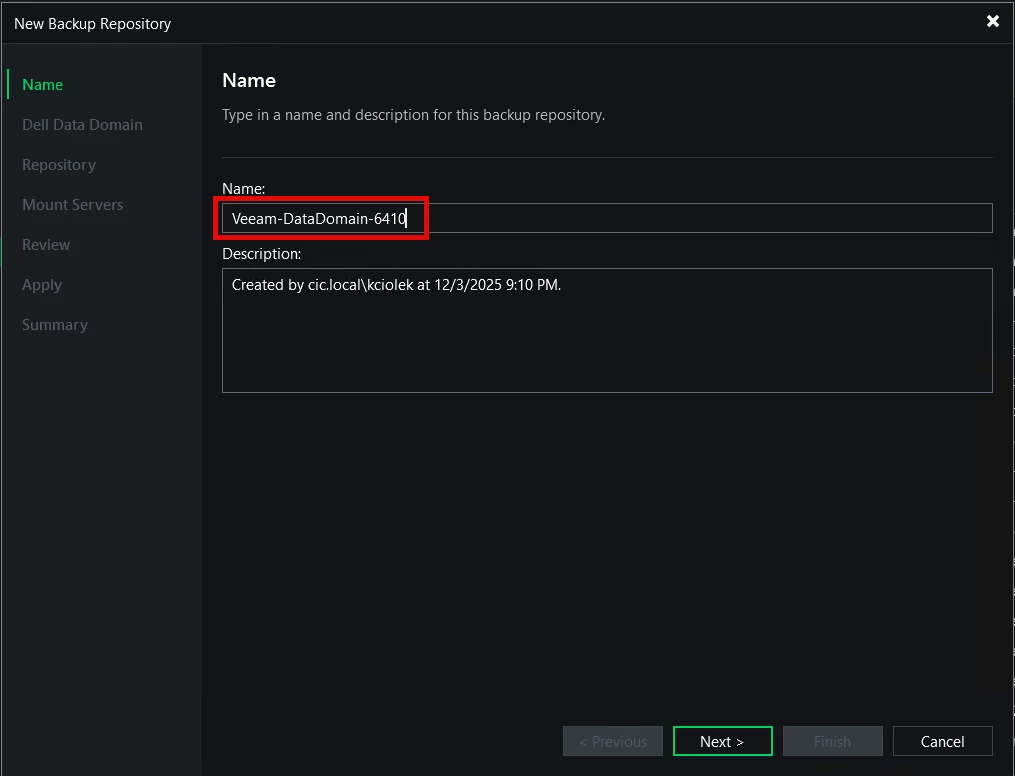Click the Previous button
Image resolution: width=1015 pixels, height=776 pixels.
click(612, 741)
